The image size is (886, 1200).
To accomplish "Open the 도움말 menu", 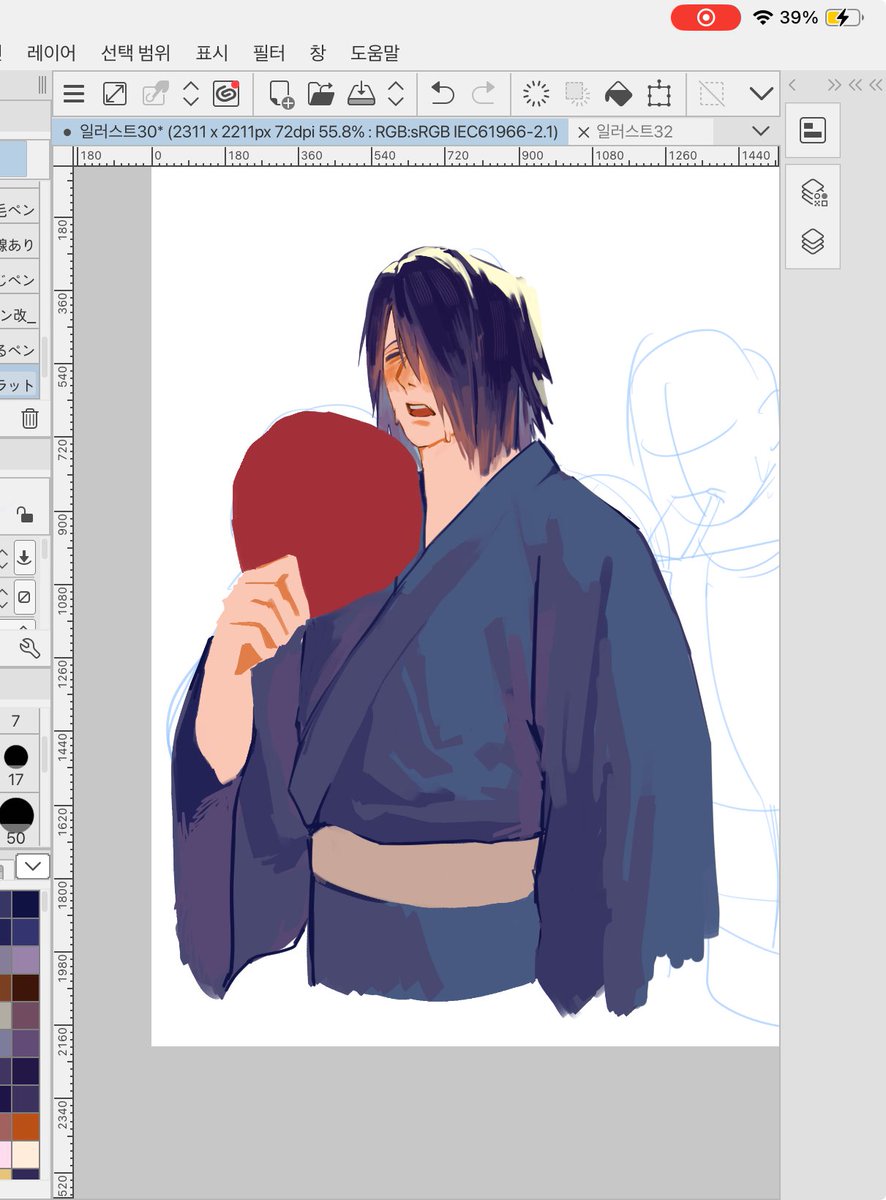I will (375, 53).
